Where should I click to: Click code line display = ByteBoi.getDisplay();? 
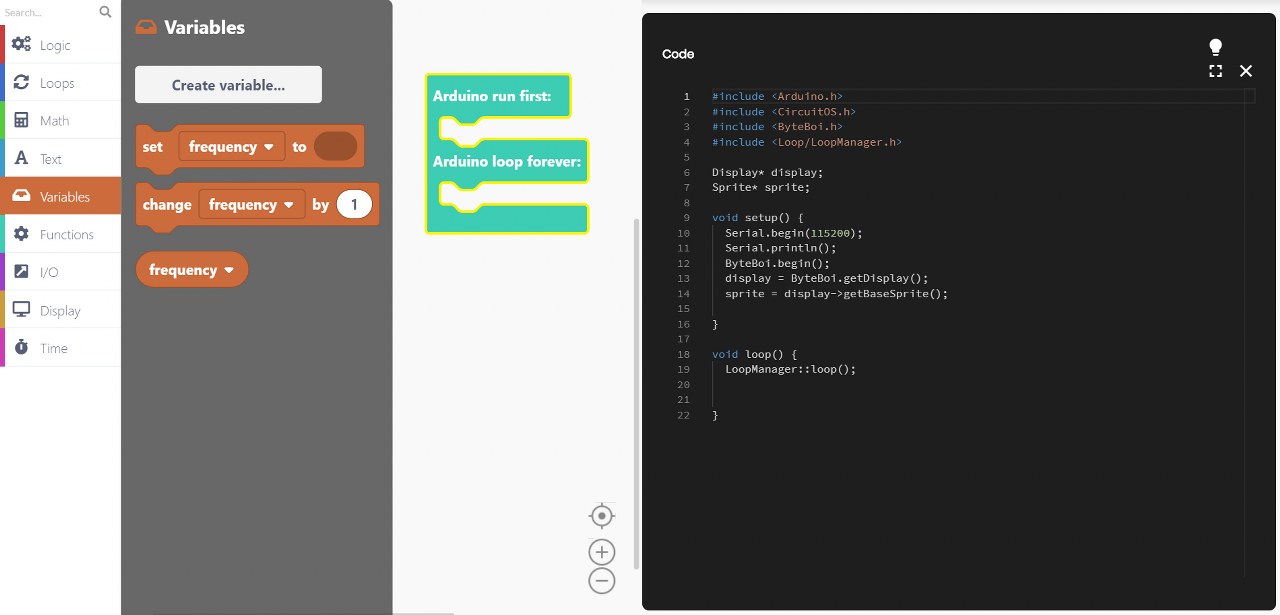tap(827, 278)
